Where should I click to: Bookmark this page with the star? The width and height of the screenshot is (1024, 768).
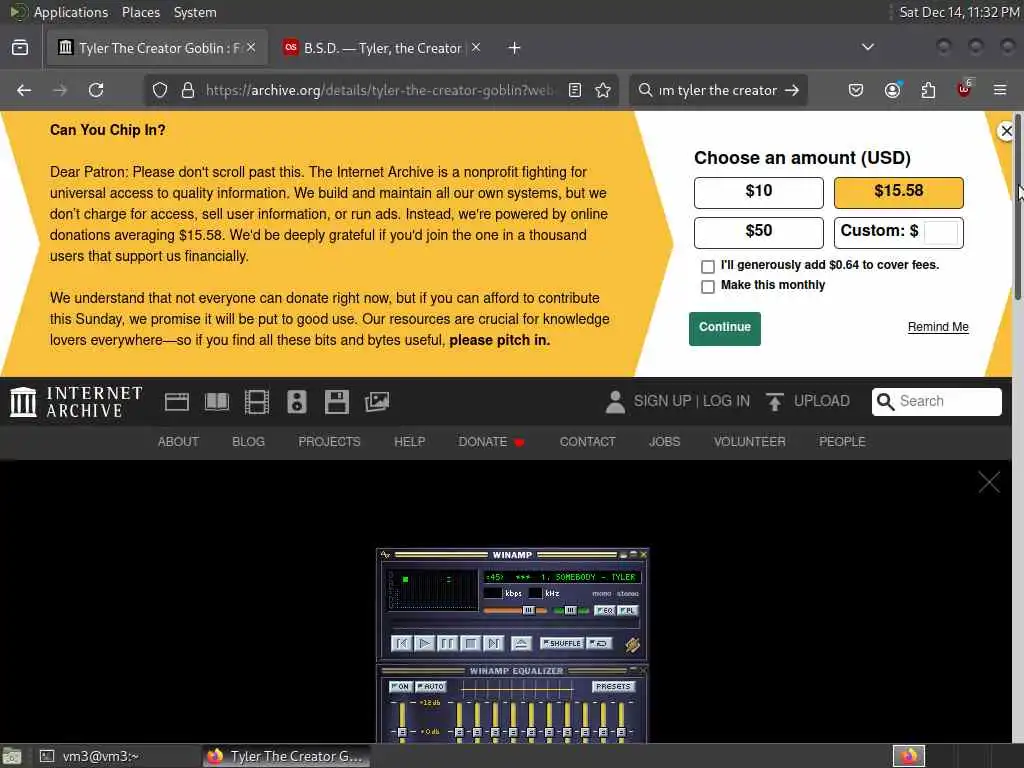[603, 90]
